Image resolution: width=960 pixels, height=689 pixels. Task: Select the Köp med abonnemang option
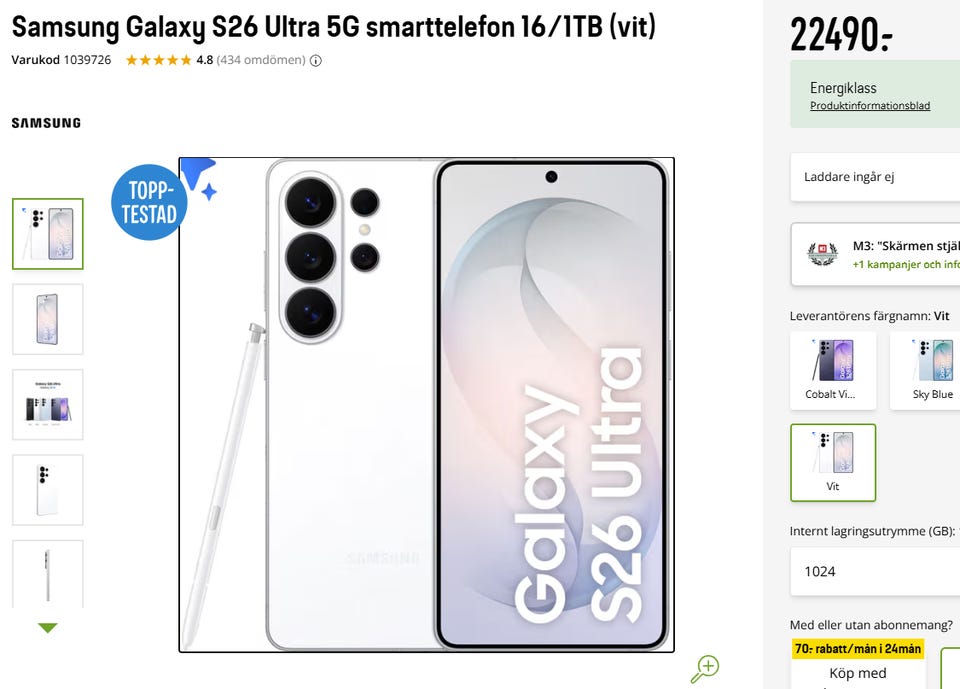pyautogui.click(x=857, y=673)
